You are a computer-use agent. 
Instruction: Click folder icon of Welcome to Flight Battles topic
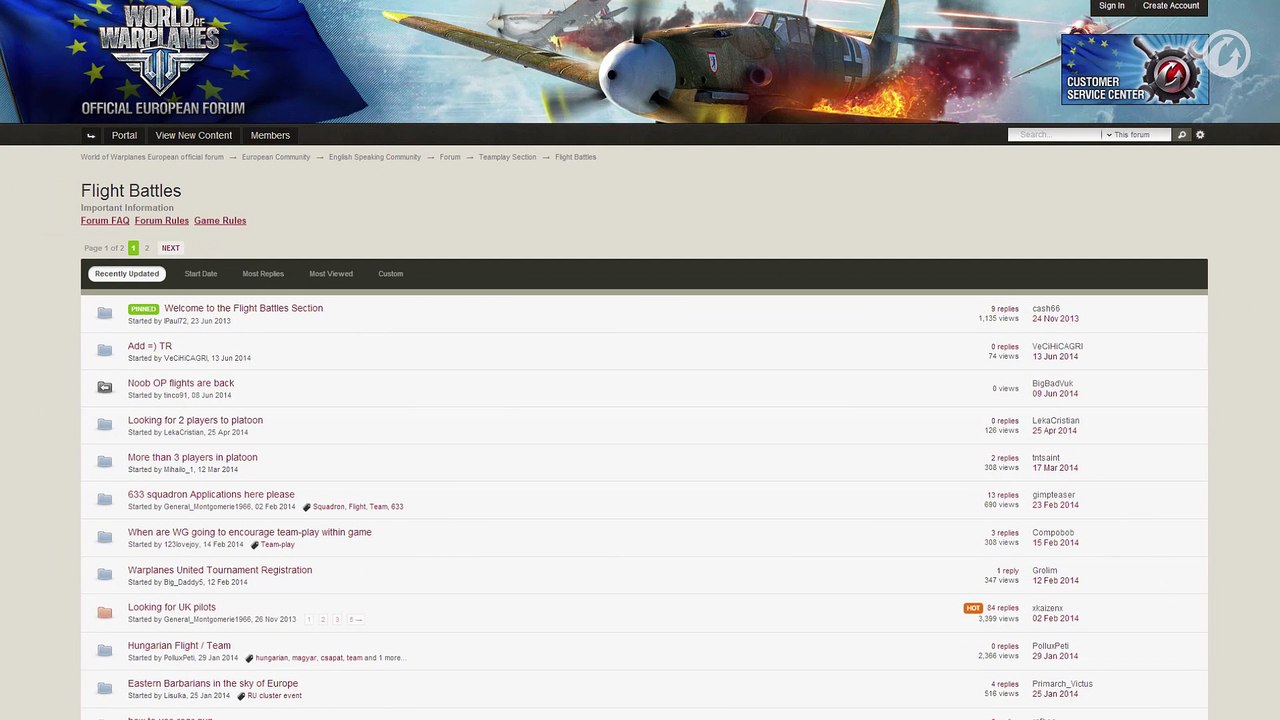point(104,313)
